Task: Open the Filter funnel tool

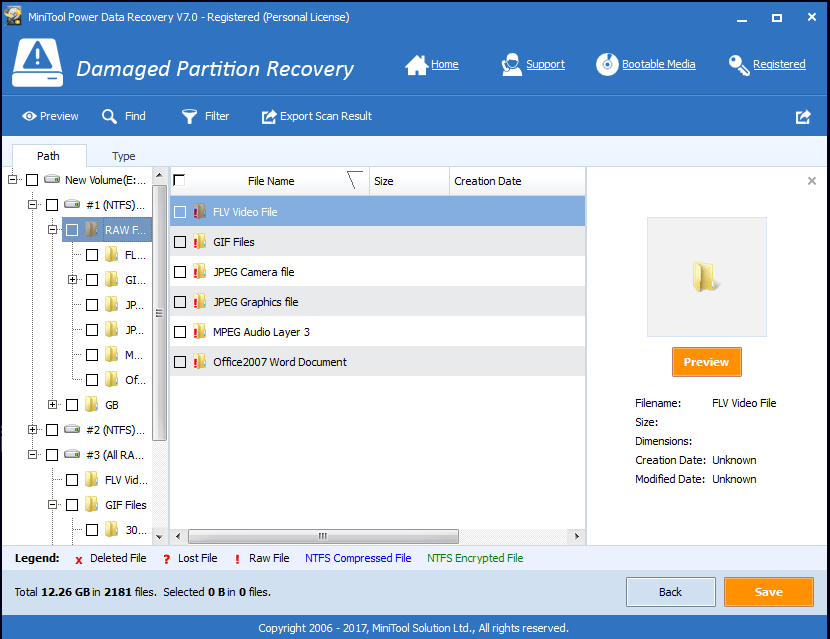Action: pyautogui.click(x=189, y=116)
